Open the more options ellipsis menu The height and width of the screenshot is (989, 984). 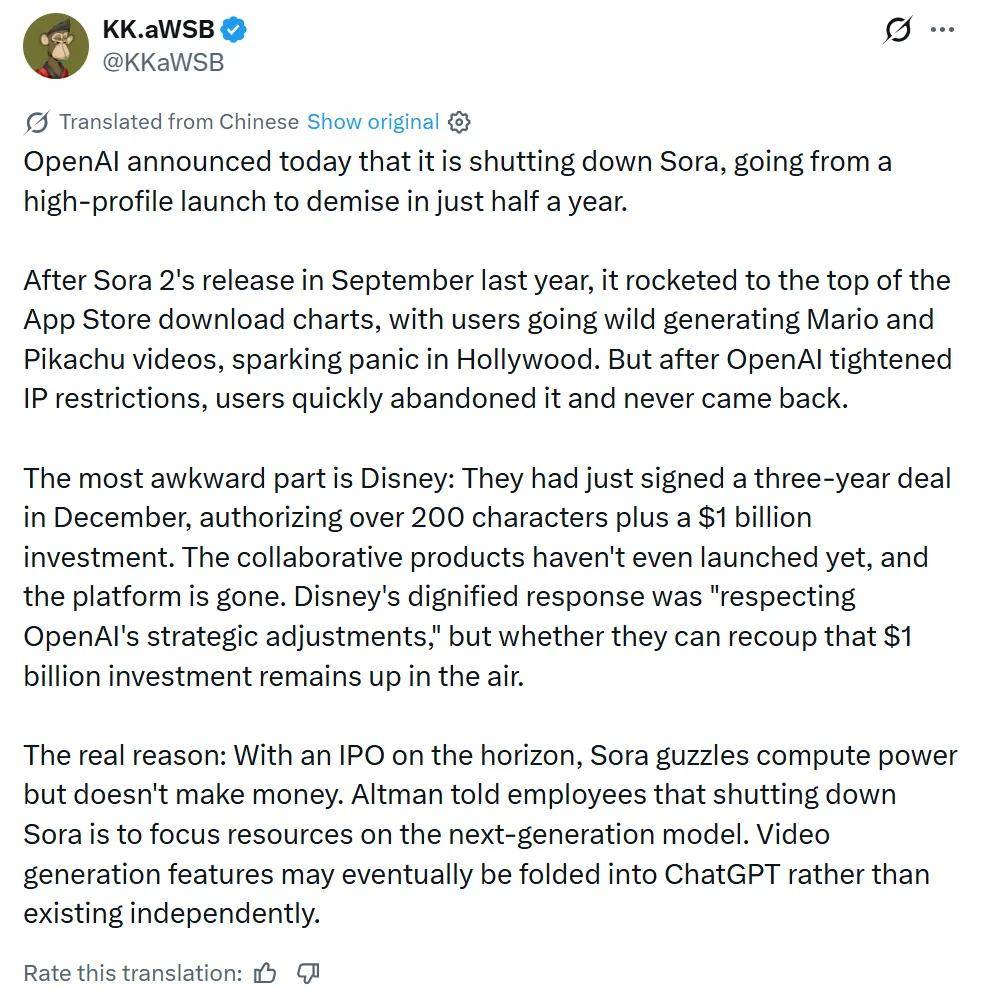pos(942,30)
